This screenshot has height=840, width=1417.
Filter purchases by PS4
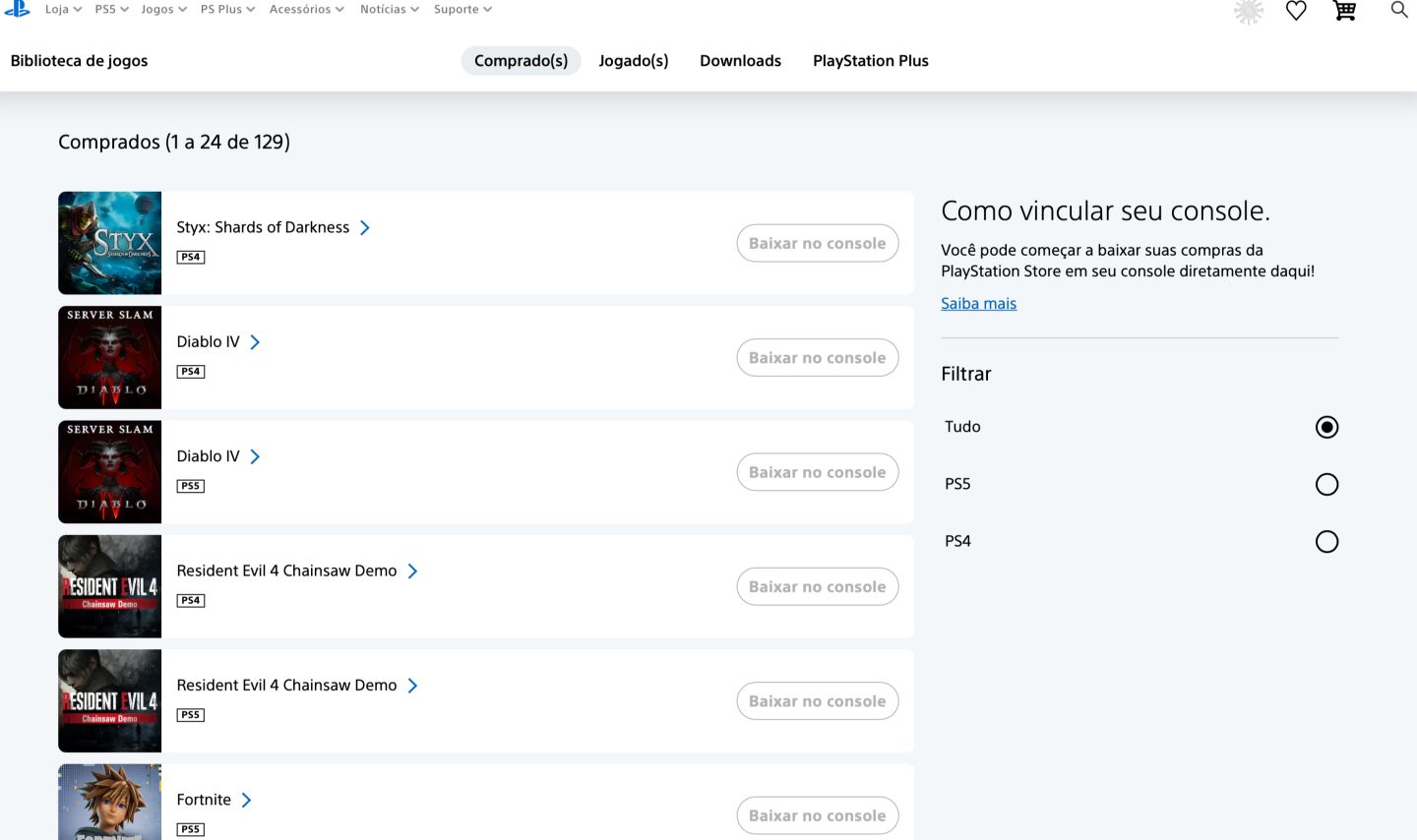(x=1326, y=541)
